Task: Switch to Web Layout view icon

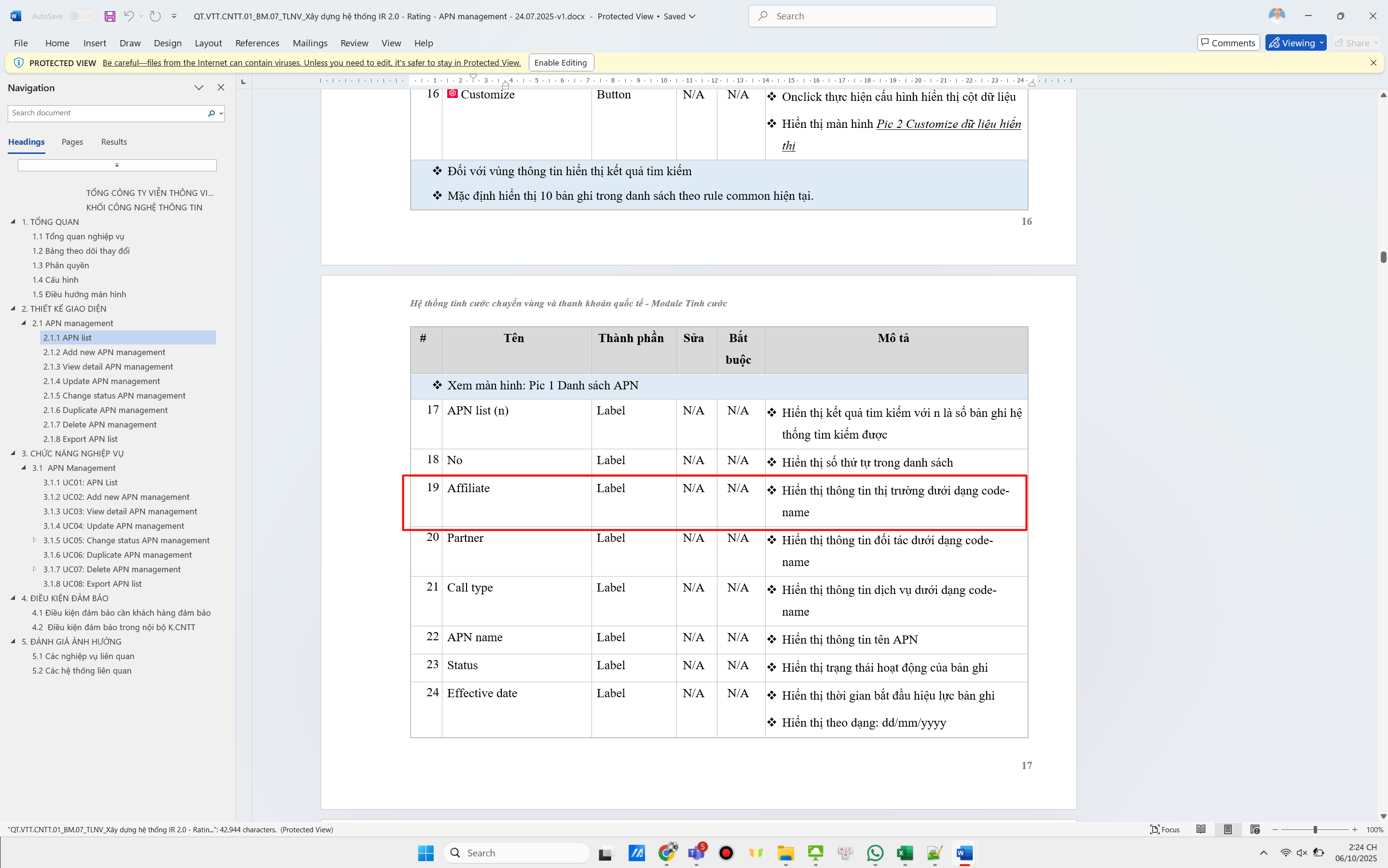Action: tap(1255, 829)
